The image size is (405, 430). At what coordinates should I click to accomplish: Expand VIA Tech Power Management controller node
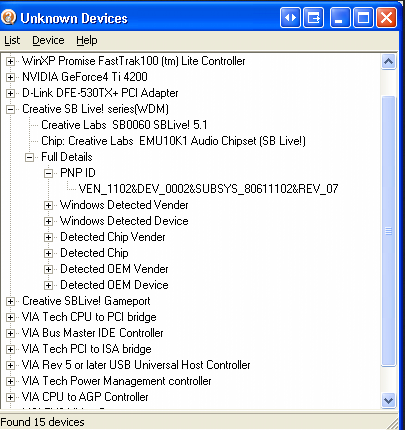(x=10, y=381)
